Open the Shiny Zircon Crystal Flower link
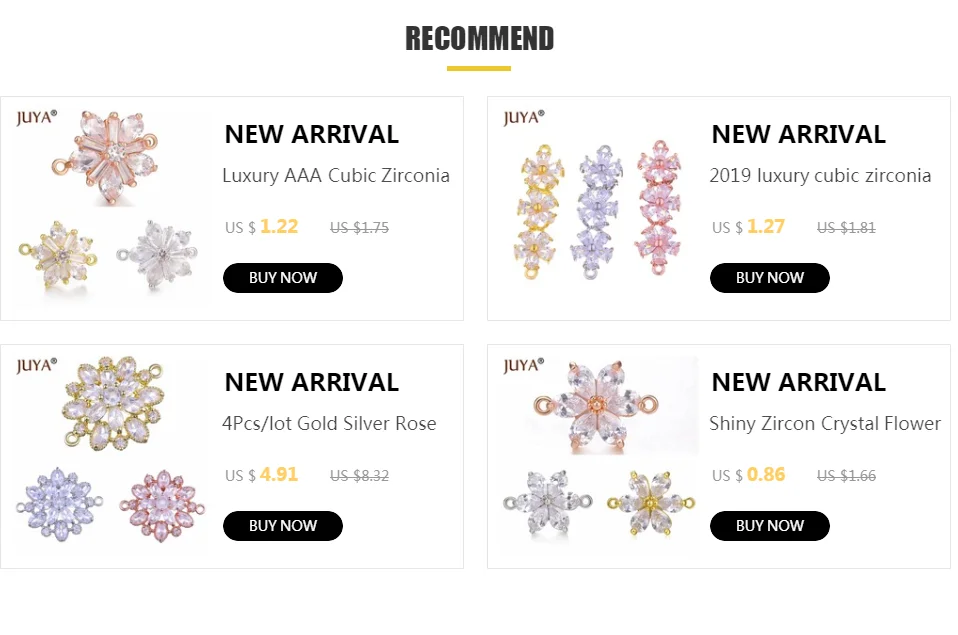958x635 pixels. (824, 424)
